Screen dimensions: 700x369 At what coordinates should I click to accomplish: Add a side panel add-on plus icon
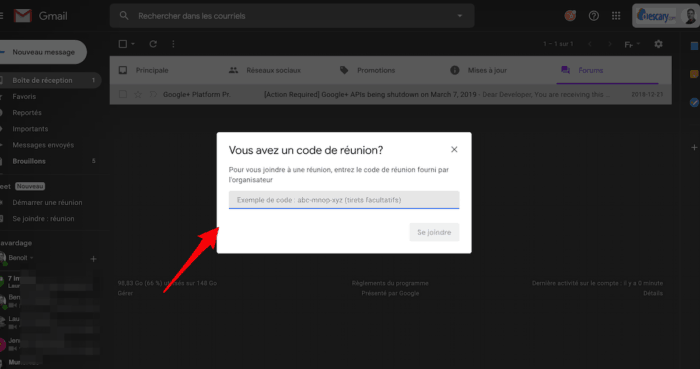694,147
